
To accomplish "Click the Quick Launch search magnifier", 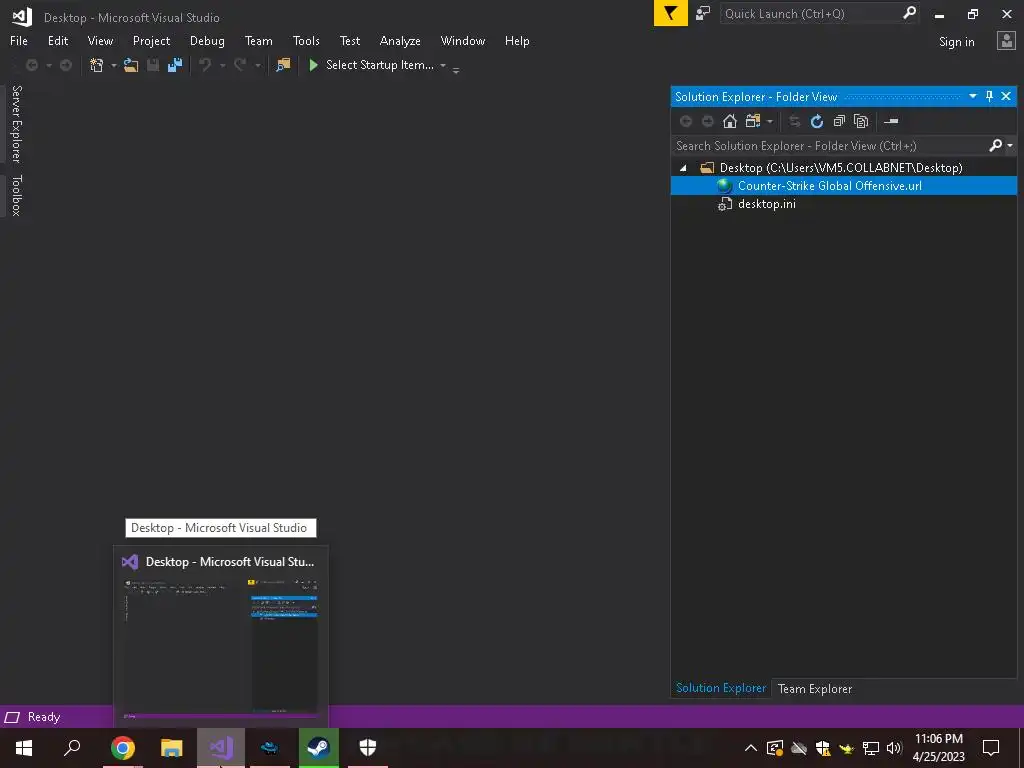I will [909, 13].
